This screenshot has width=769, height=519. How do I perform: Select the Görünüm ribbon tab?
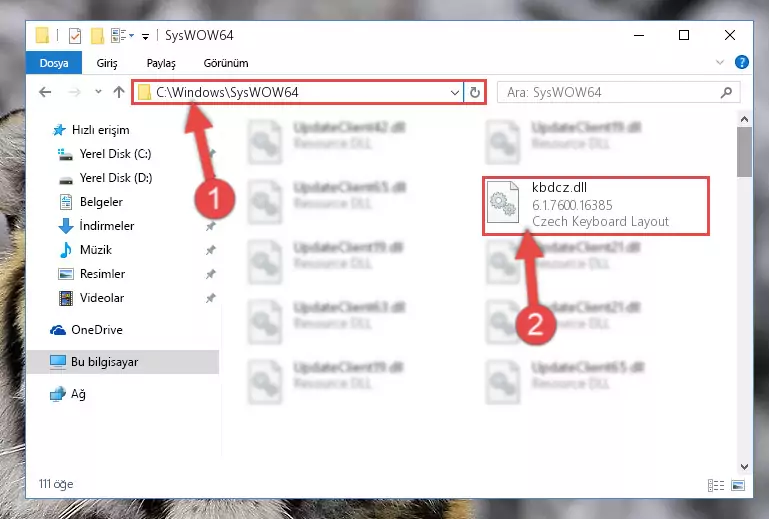[x=226, y=63]
